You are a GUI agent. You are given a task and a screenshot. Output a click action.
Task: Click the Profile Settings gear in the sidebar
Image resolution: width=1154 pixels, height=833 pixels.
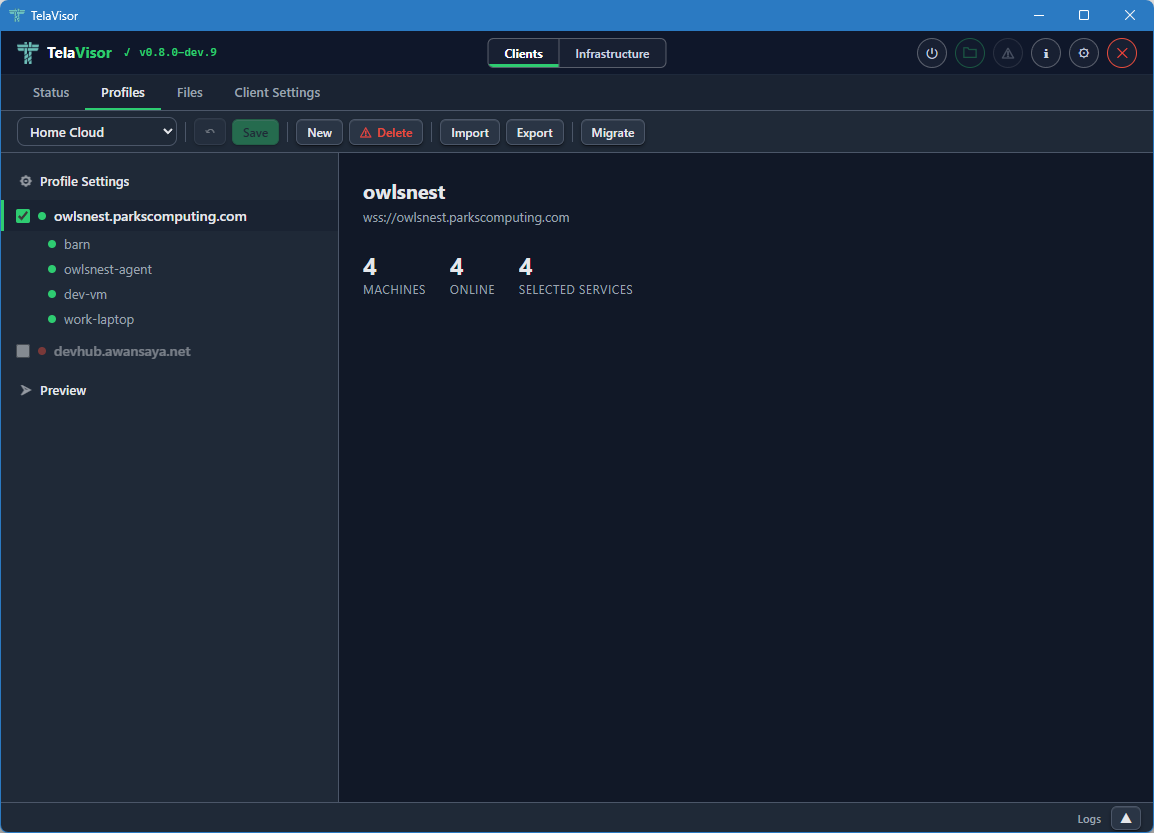click(x=25, y=181)
